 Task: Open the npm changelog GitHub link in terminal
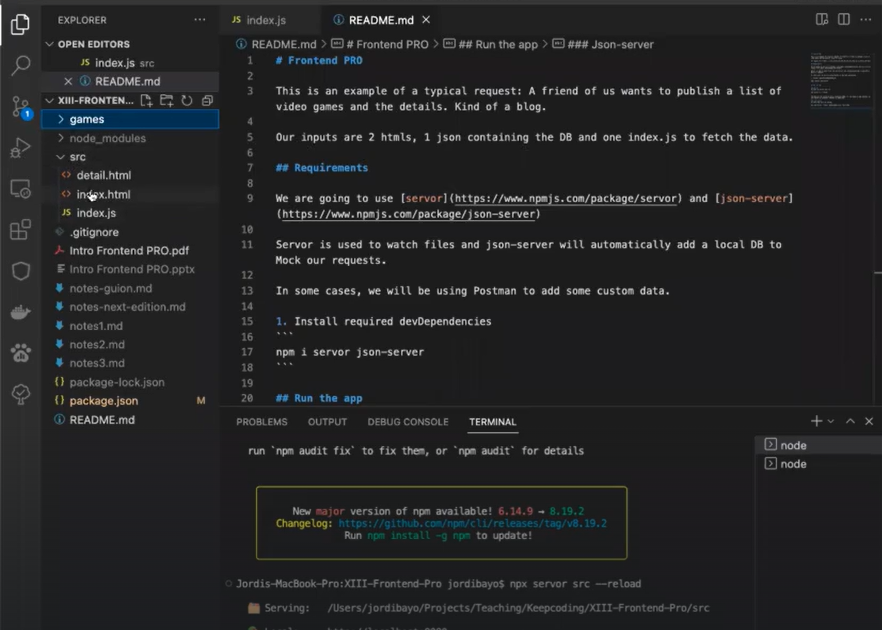(472, 524)
